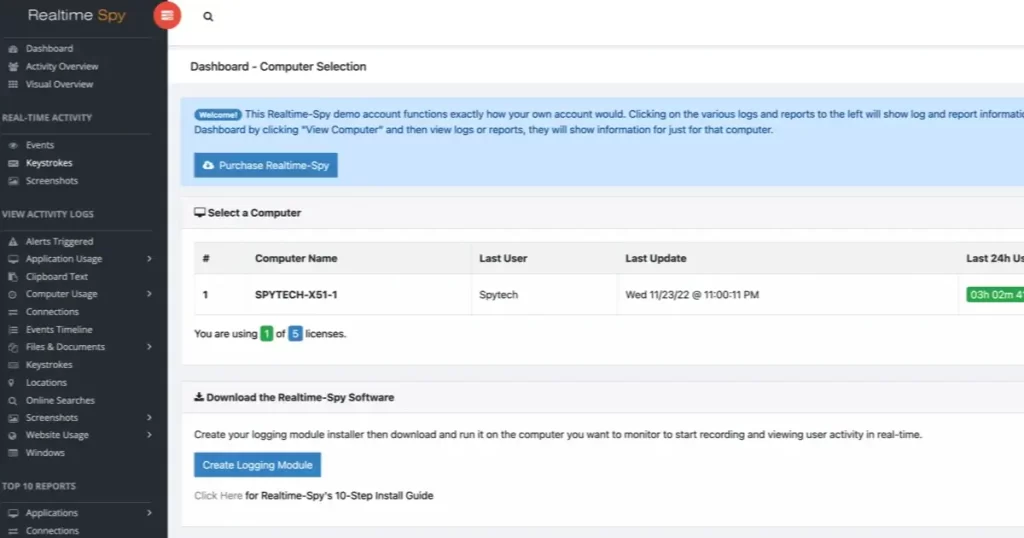This screenshot has width=1024, height=538.
Task: Expand the Website Usage submenu chevron
Action: (149, 435)
